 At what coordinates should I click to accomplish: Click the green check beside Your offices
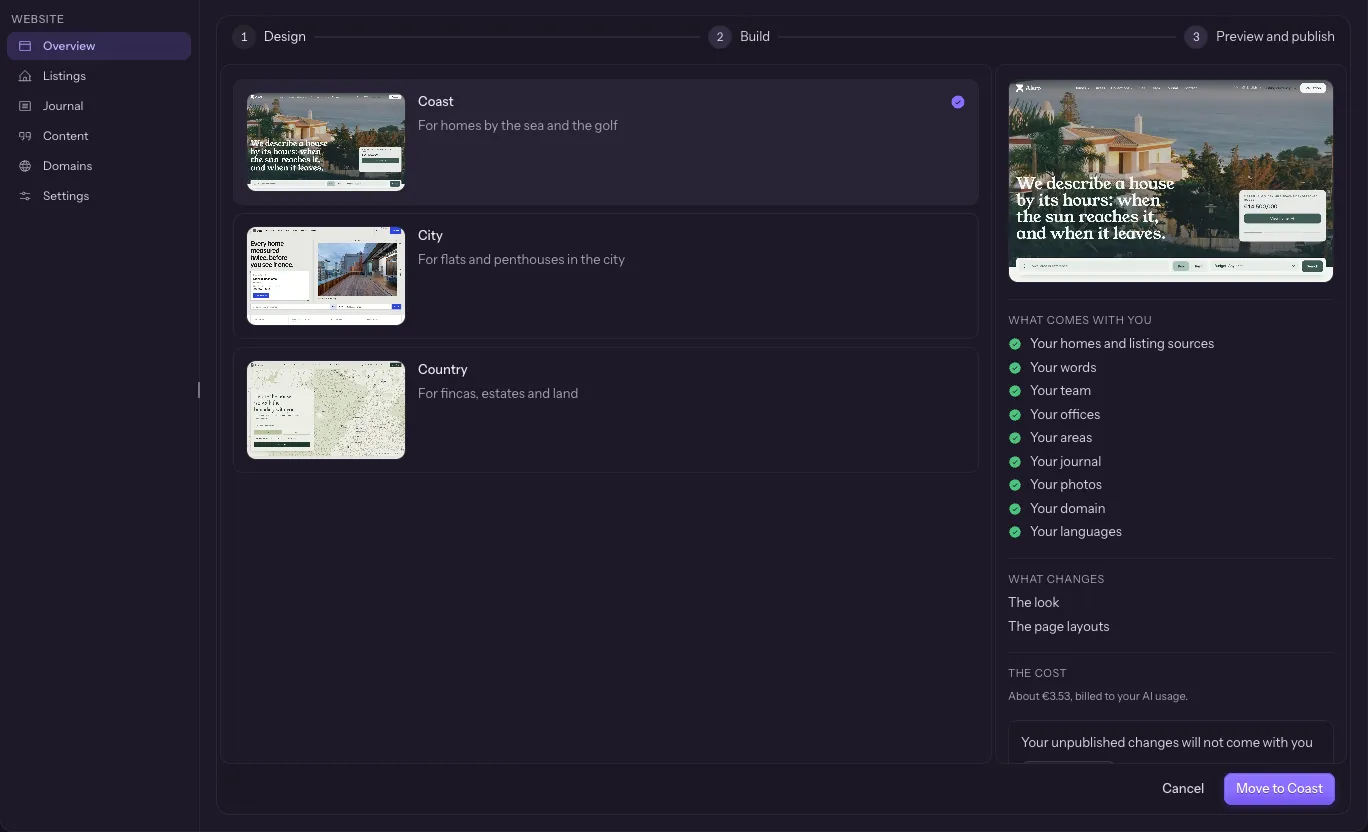(x=1015, y=415)
